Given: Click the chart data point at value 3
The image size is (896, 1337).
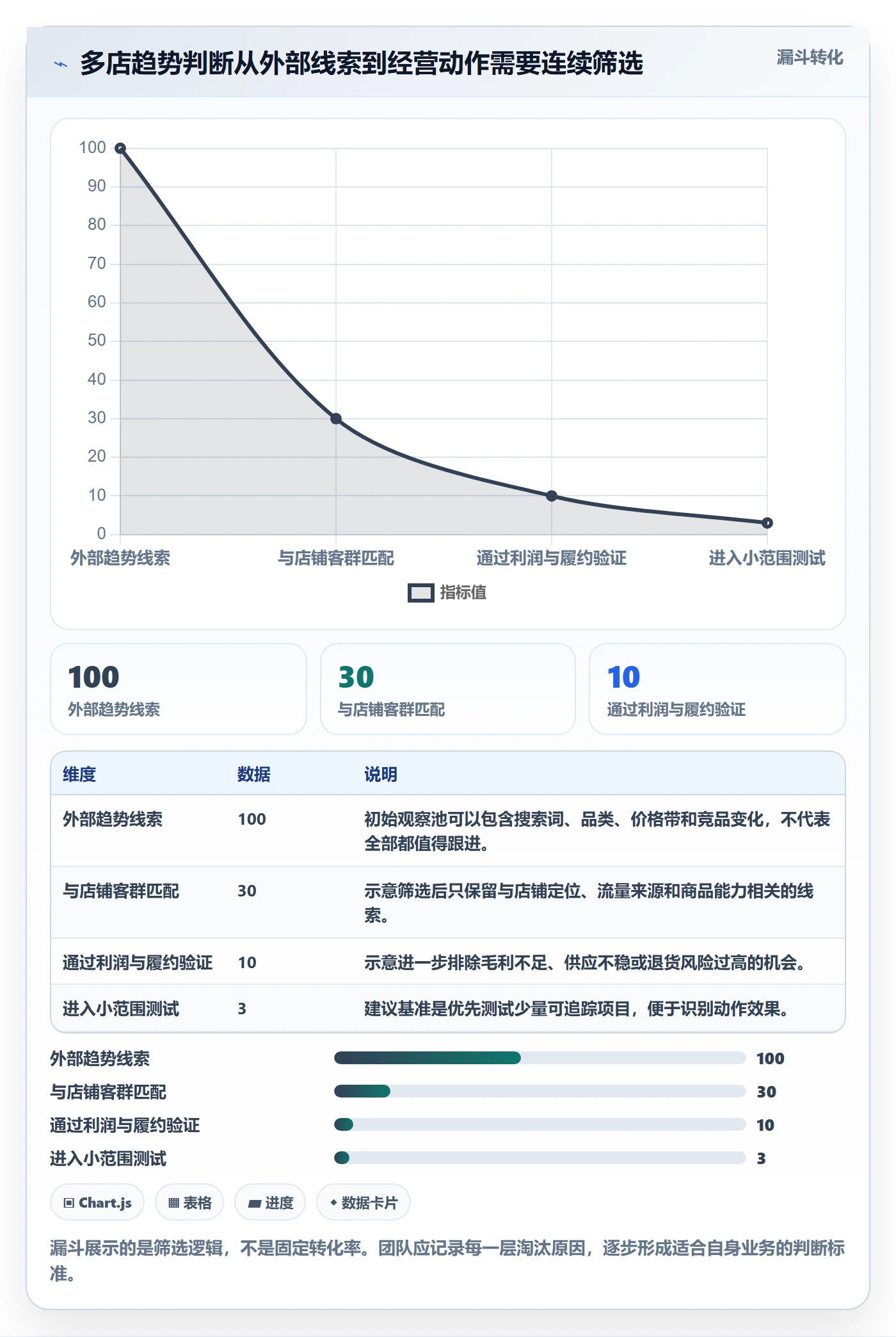Looking at the screenshot, I should (767, 523).
